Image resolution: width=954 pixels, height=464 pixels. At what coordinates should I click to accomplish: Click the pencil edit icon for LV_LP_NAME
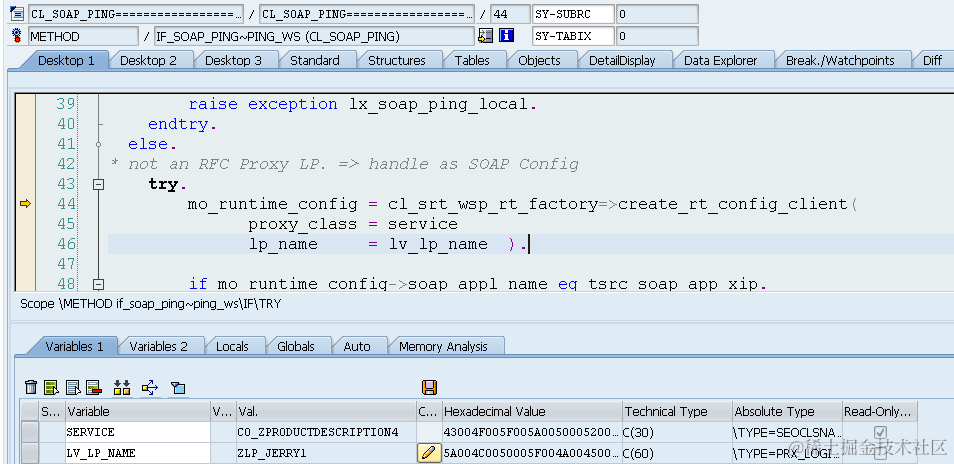pyautogui.click(x=428, y=452)
